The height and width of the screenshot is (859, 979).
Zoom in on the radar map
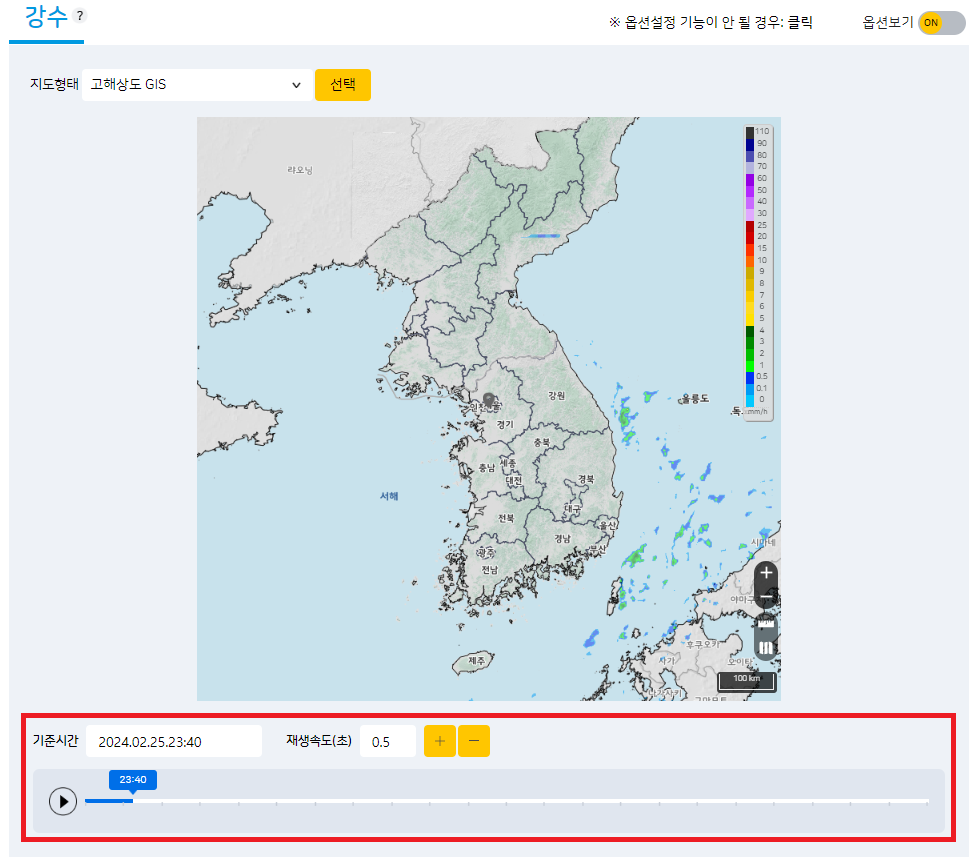pyautogui.click(x=766, y=572)
